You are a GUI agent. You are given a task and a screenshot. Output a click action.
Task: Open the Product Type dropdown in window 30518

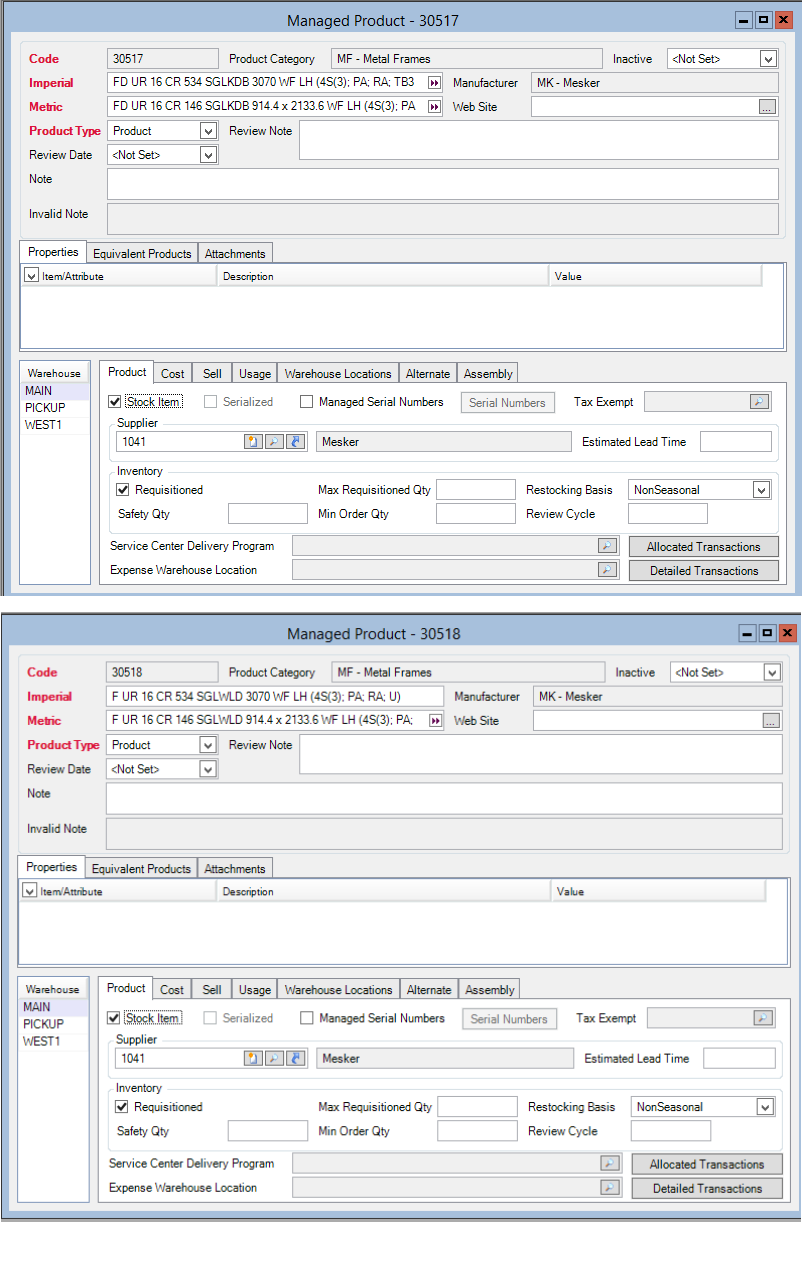point(208,745)
